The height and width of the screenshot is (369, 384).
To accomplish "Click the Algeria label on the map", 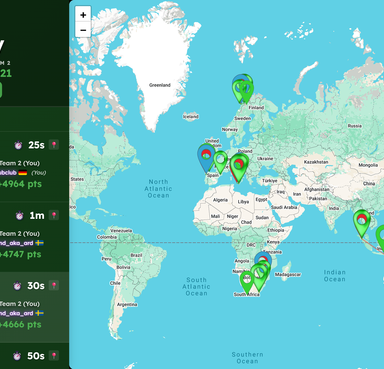I will pyautogui.click(x=220, y=200).
